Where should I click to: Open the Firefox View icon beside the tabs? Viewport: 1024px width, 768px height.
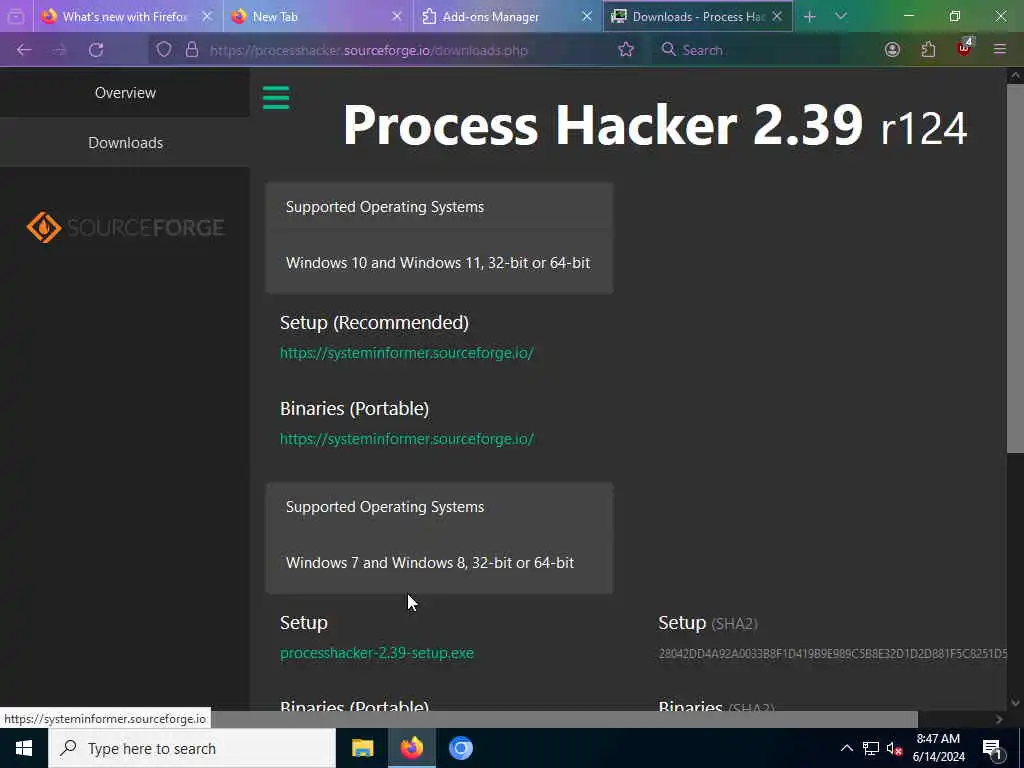pyautogui.click(x=16, y=16)
